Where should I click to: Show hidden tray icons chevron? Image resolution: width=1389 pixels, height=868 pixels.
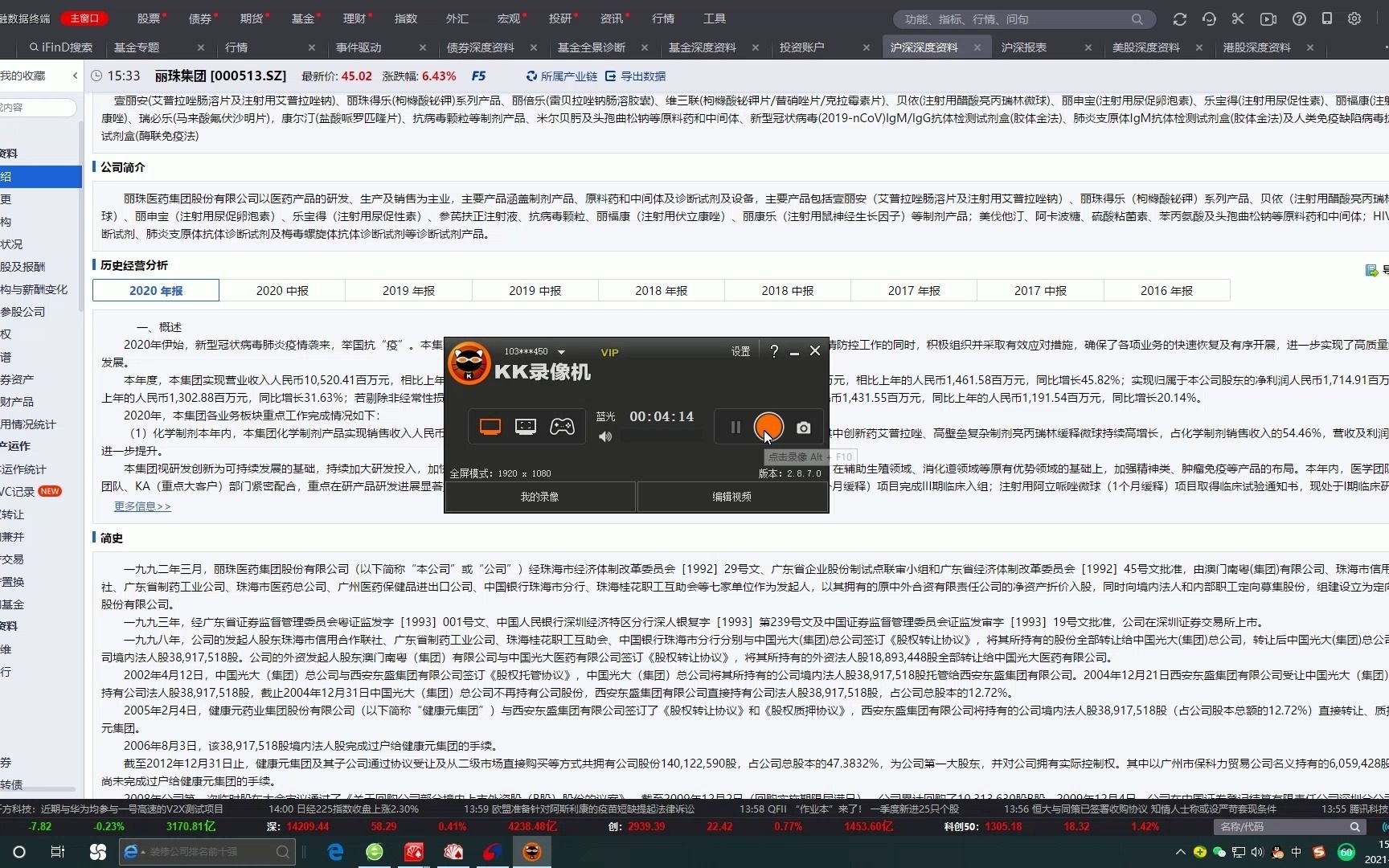(x=1180, y=852)
